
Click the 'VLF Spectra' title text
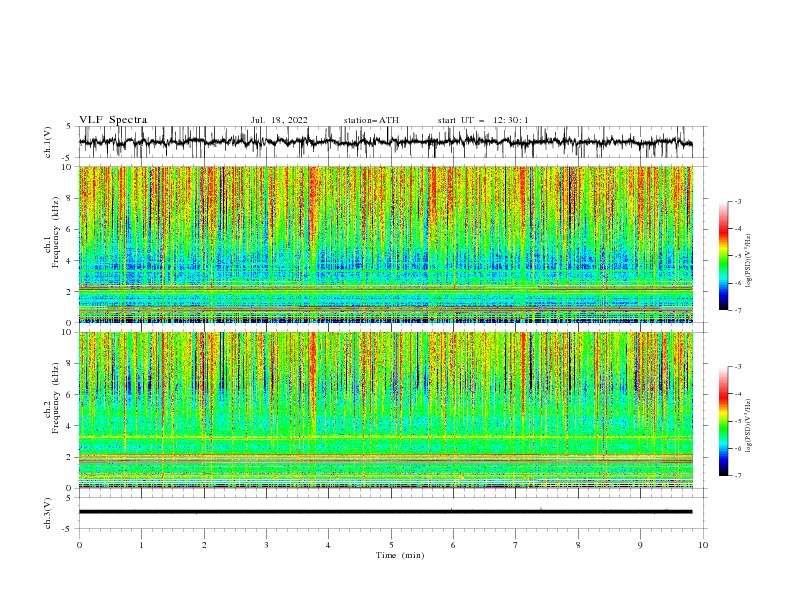tap(113, 120)
